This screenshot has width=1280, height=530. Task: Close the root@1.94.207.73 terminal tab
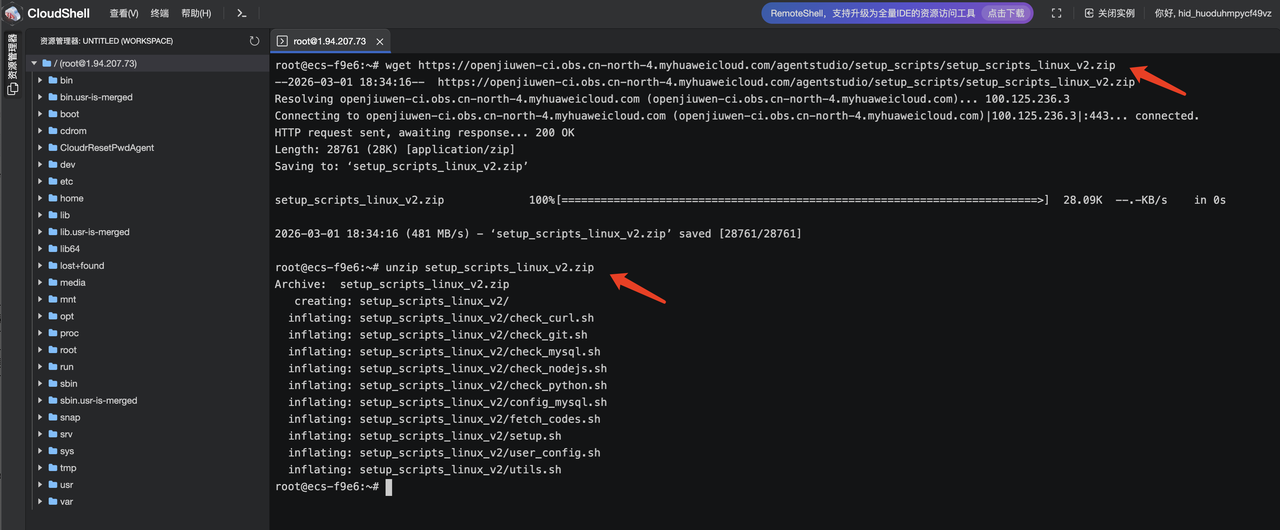coord(378,40)
